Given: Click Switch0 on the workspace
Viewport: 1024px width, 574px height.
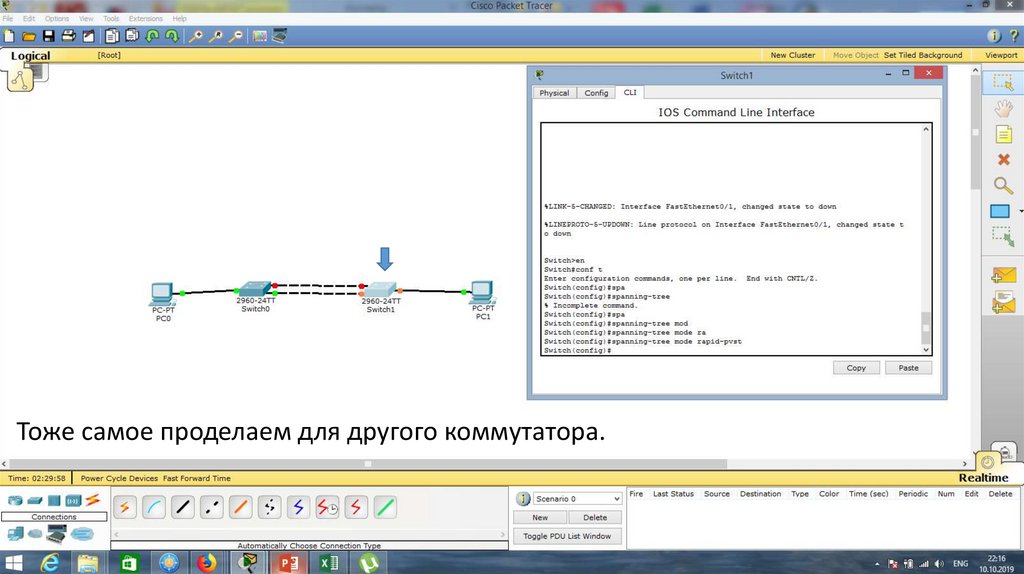Looking at the screenshot, I should [x=255, y=289].
